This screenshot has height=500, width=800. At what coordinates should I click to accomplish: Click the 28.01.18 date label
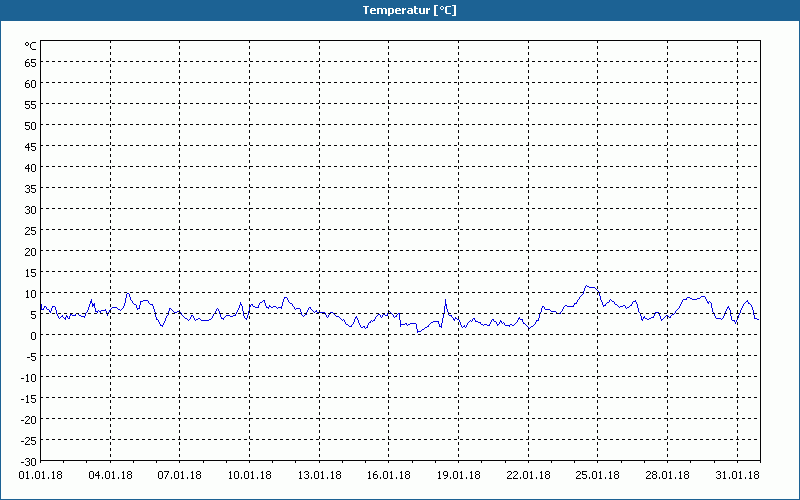click(667, 475)
